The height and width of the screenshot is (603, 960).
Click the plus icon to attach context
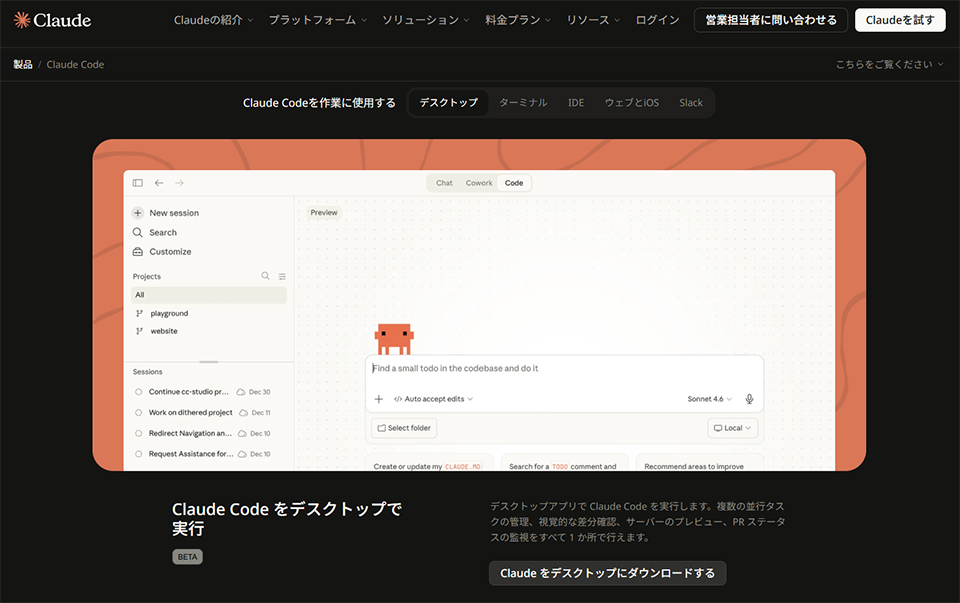tap(379, 398)
